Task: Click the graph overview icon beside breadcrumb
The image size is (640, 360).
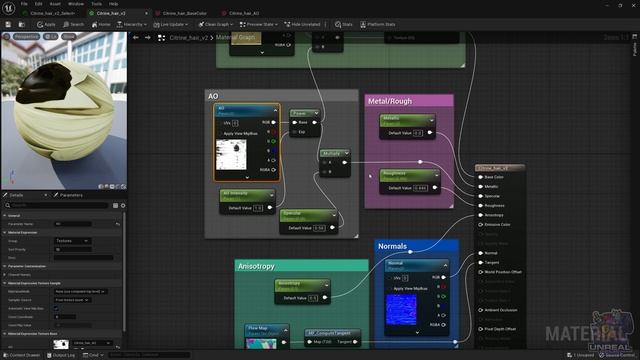Action: click(x=162, y=38)
